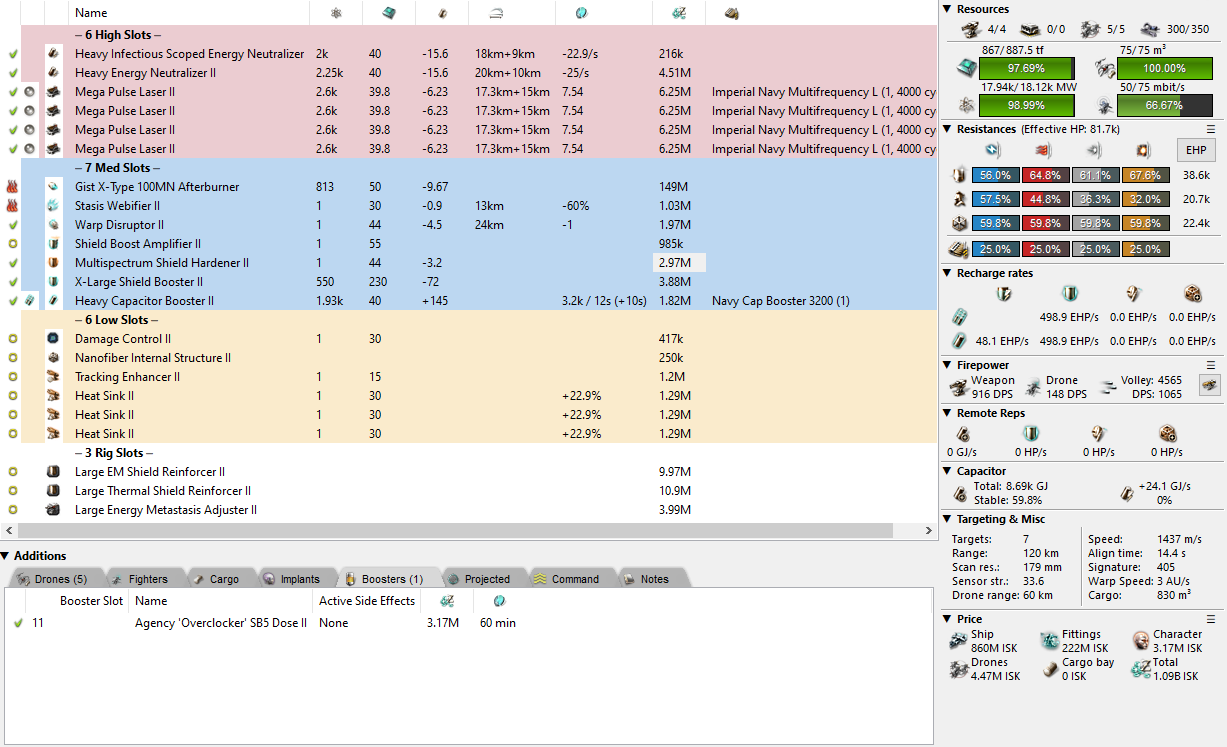The image size is (1227, 747).
Task: Toggle state of Heavy Energy Neutralizer II
Action: (x=13, y=73)
